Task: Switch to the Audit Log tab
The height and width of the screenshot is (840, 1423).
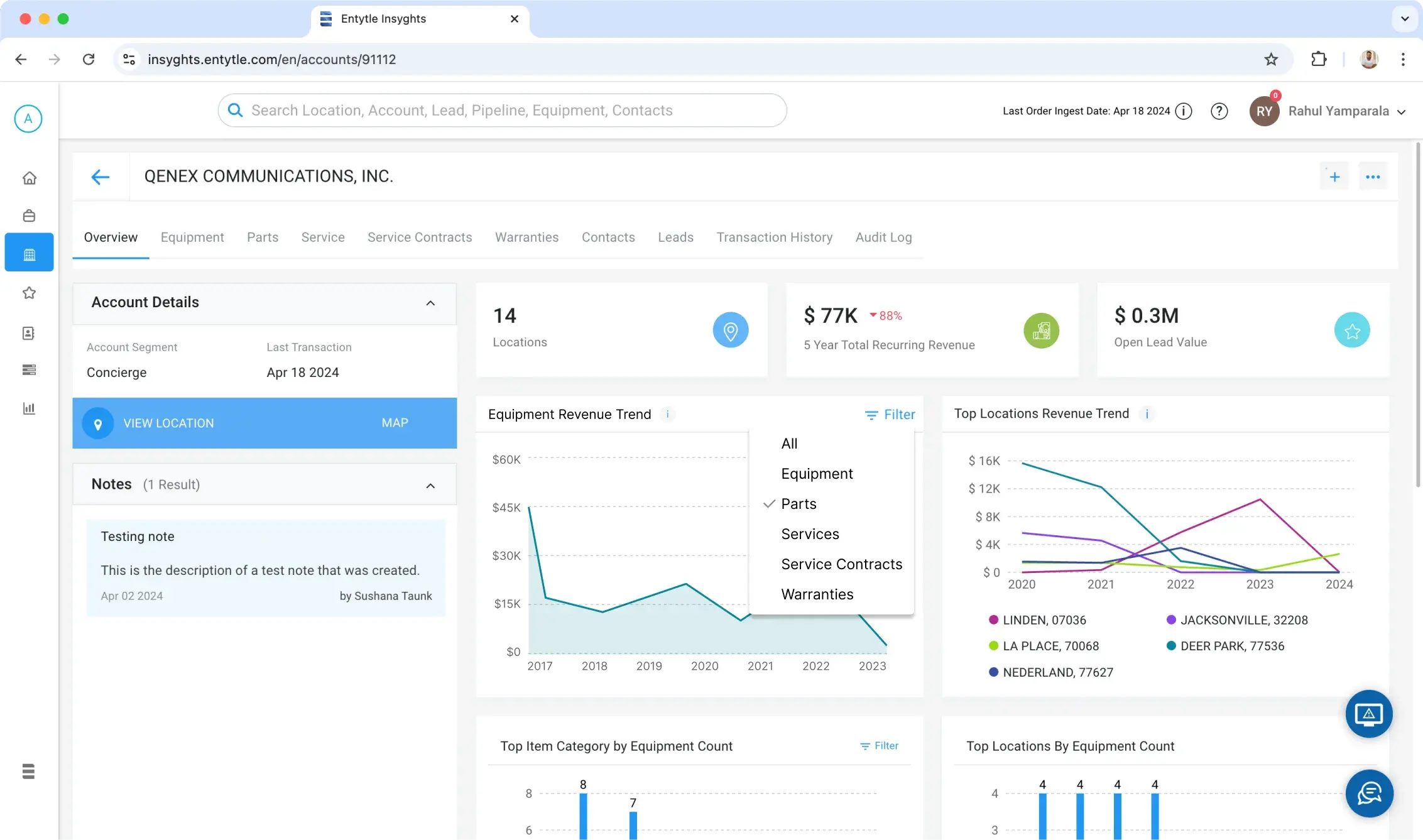Action: [x=883, y=237]
